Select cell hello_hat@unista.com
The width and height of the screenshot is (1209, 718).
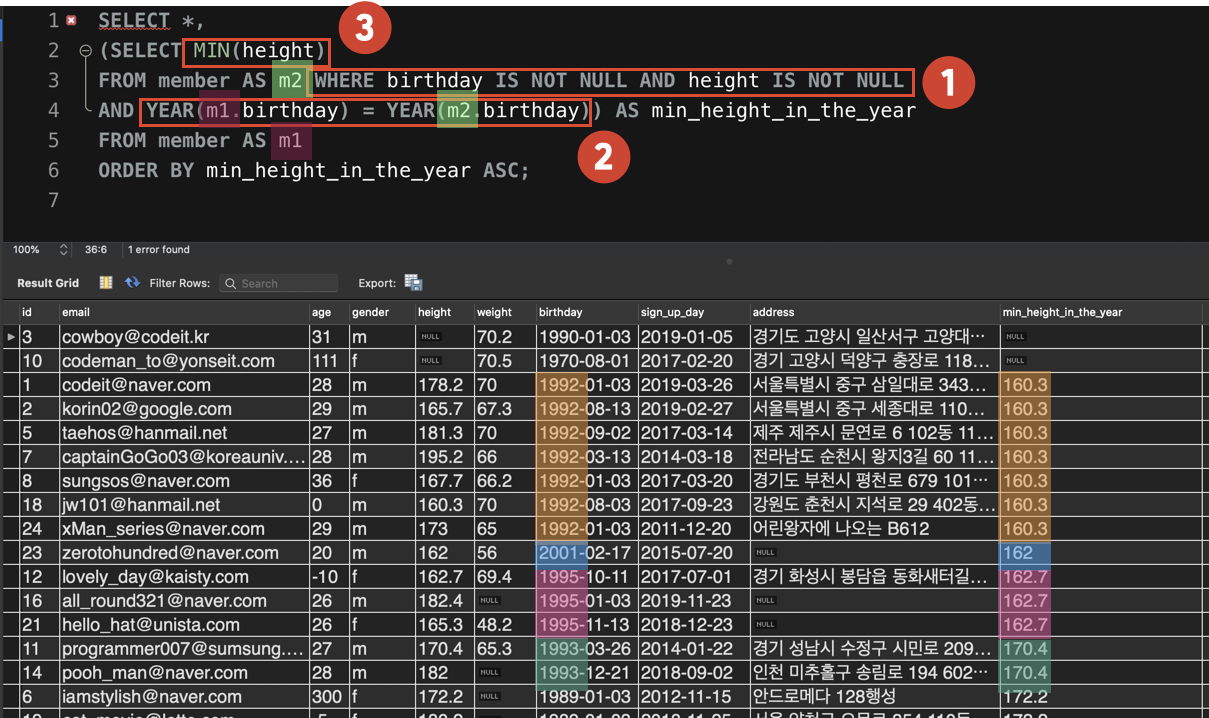point(183,625)
